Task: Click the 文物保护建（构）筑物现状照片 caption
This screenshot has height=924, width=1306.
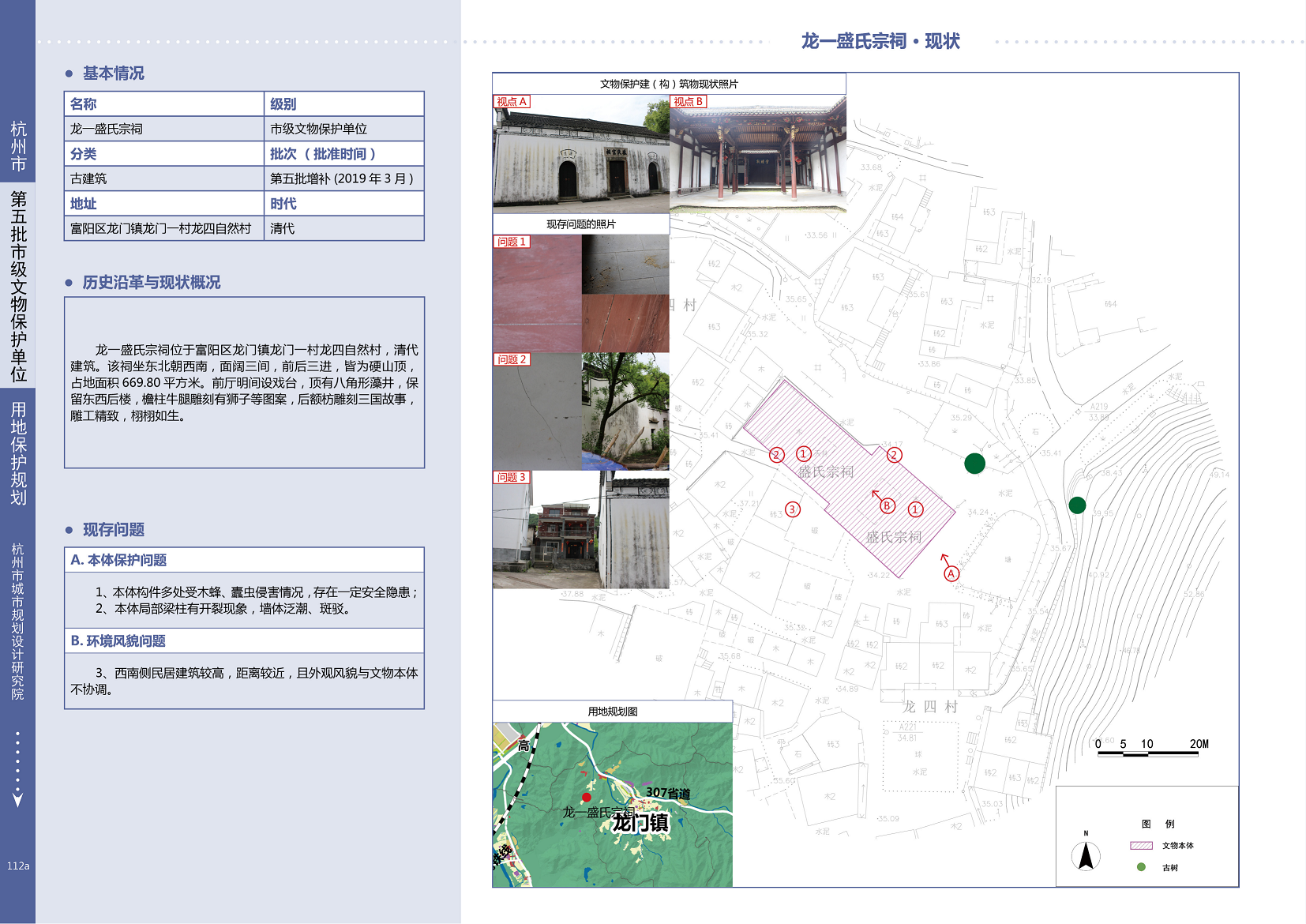Action: click(x=669, y=84)
